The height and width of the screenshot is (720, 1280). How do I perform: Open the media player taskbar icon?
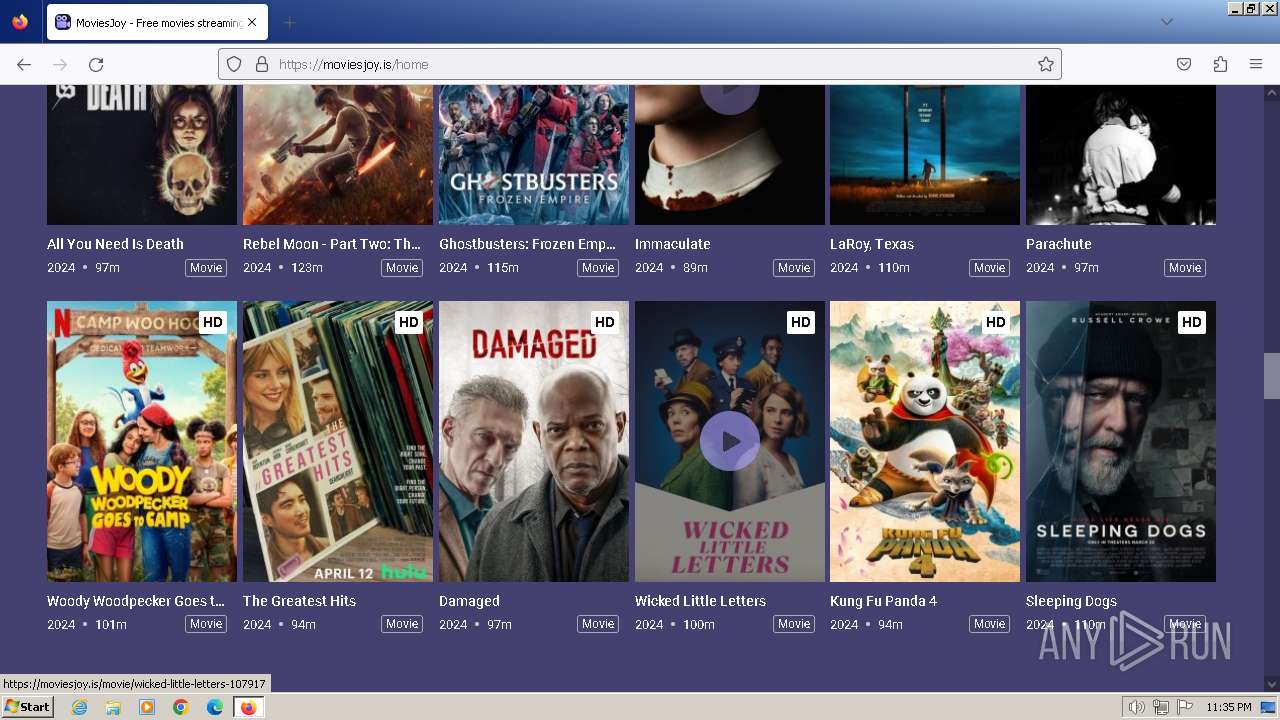(147, 707)
